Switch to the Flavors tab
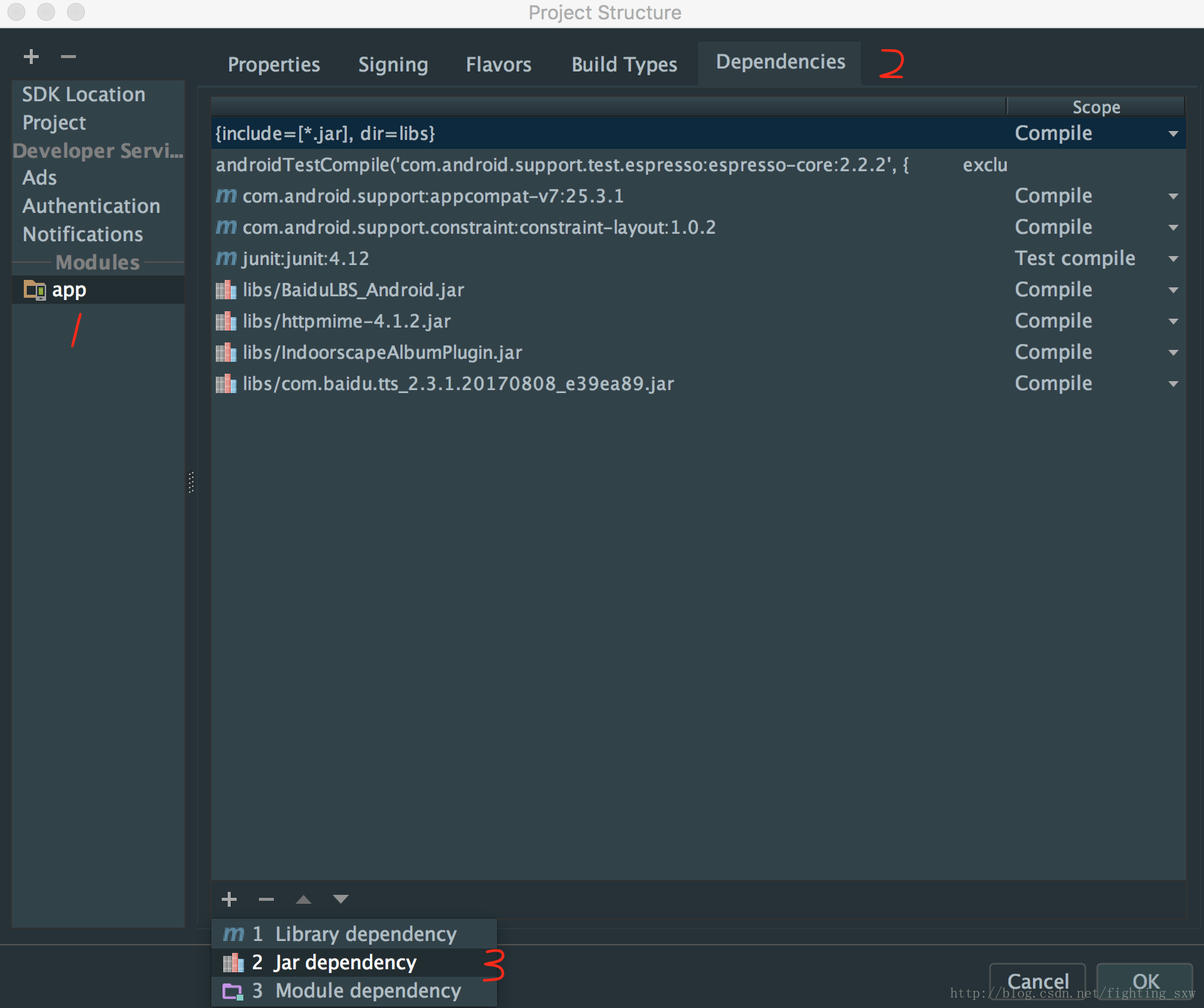The width and height of the screenshot is (1204, 1008). 499,65
